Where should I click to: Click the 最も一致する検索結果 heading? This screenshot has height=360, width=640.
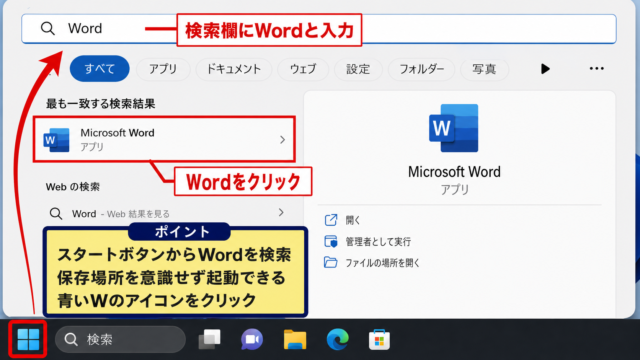point(100,104)
